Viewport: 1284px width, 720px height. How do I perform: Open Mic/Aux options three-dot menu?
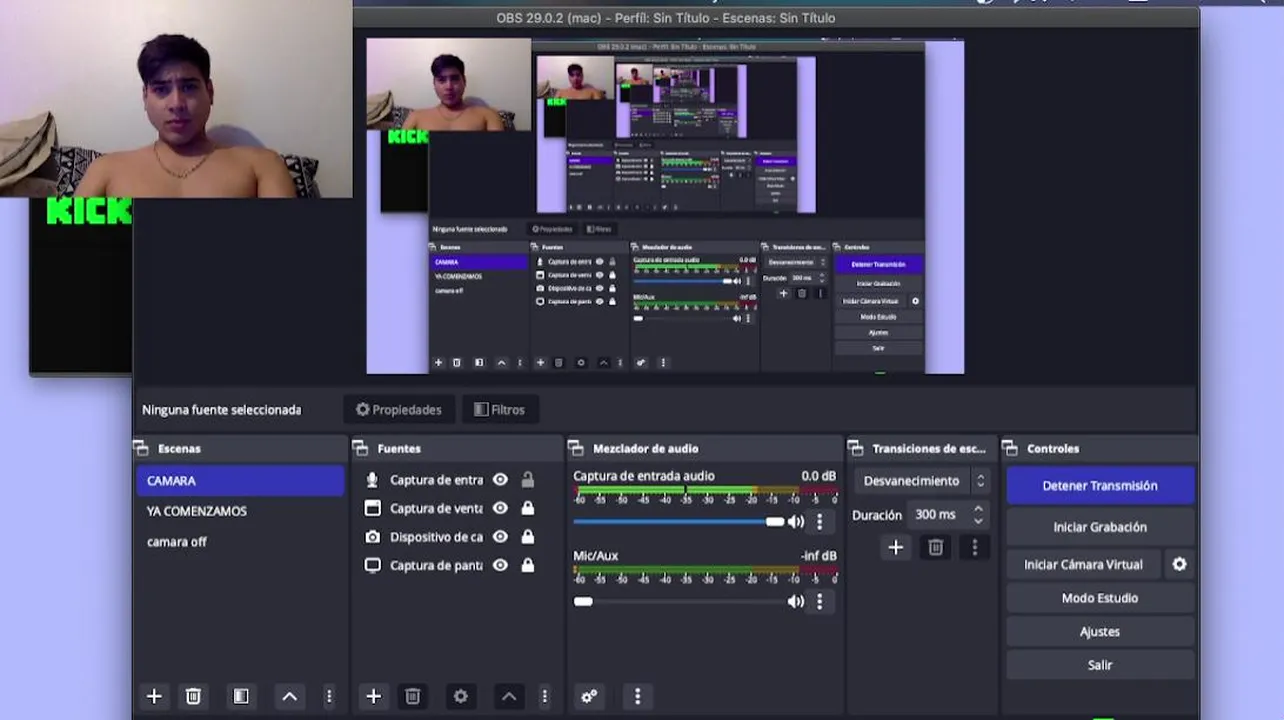coord(820,601)
